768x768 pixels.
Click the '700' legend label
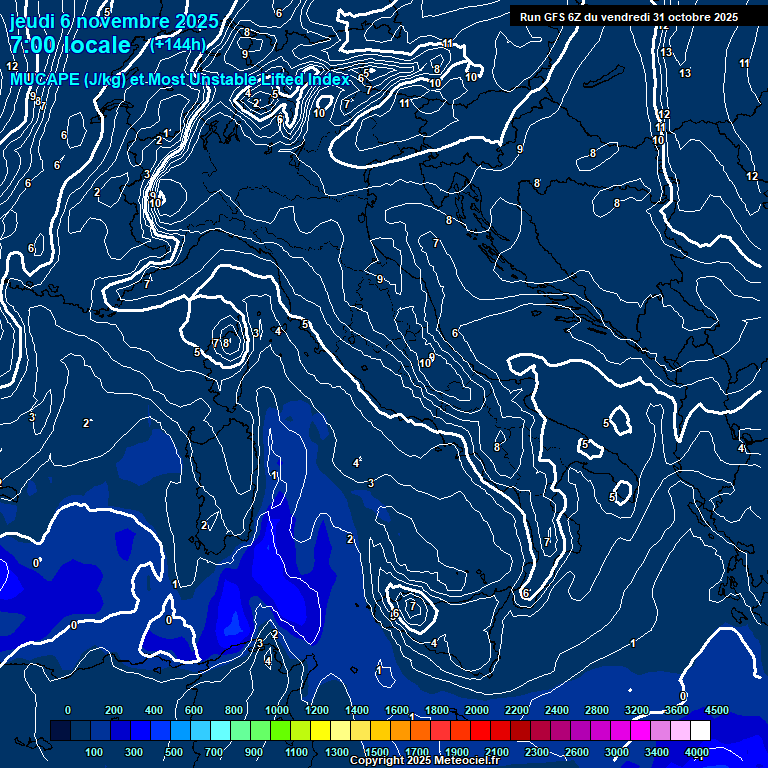(214, 752)
